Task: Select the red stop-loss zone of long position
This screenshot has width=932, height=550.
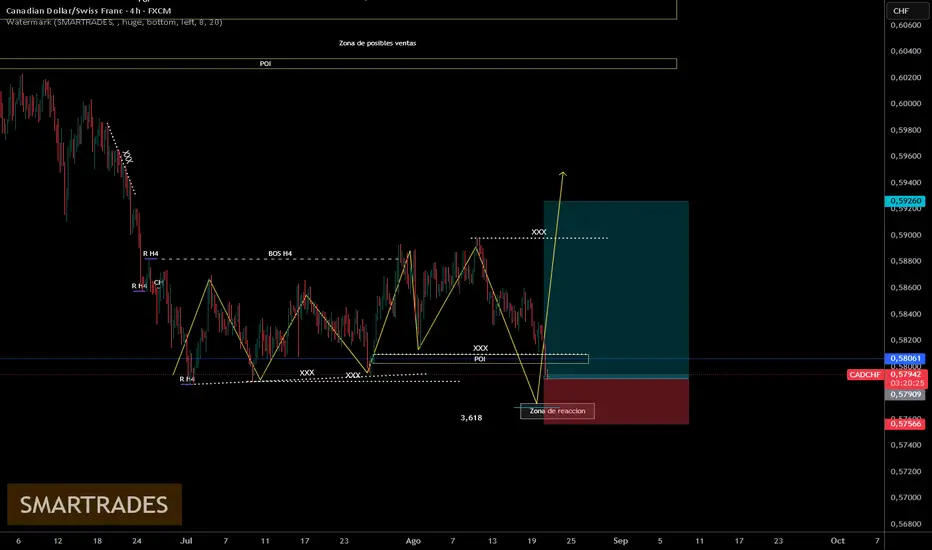Action: [x=616, y=401]
